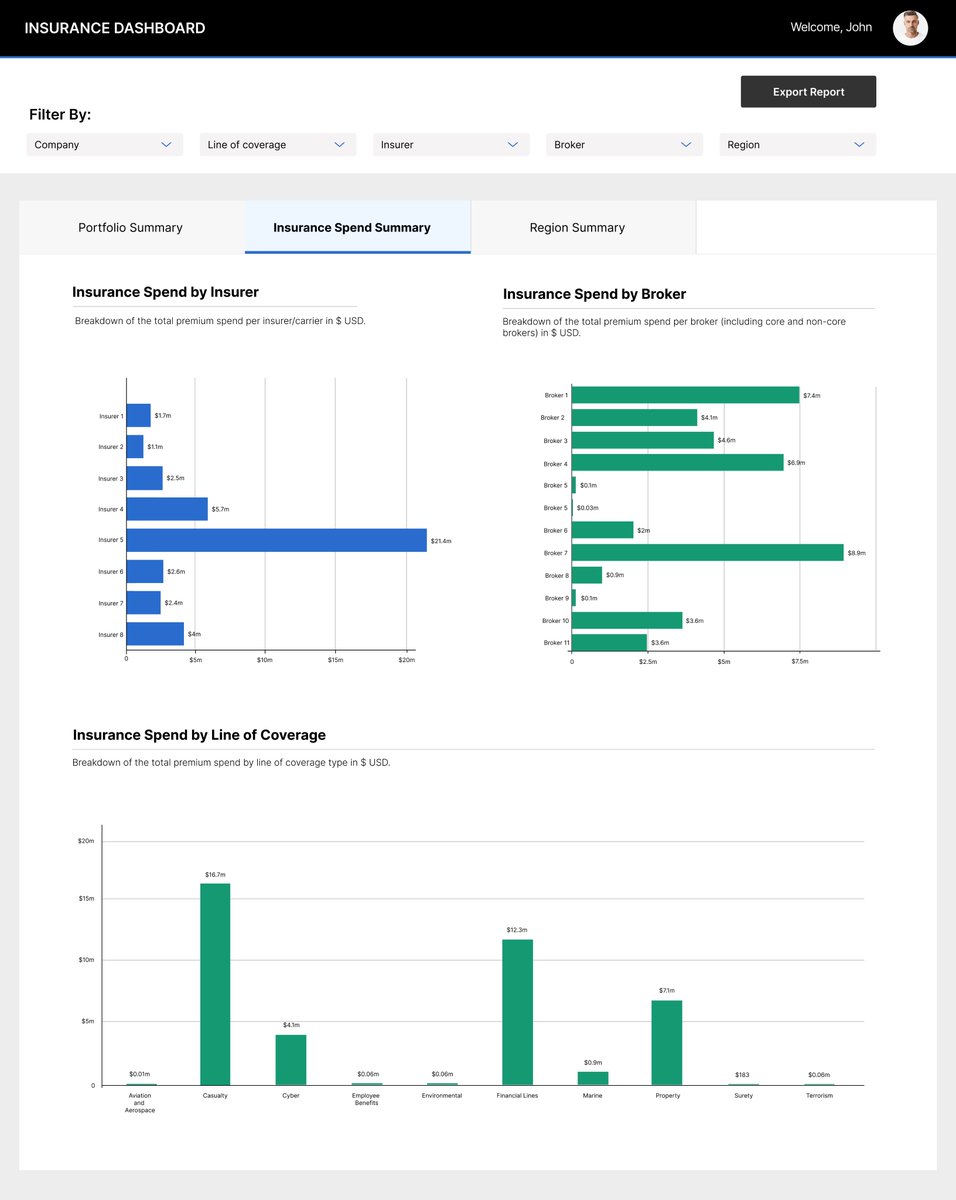Click the $0.03m broker value label
The image size is (956, 1200).
pos(587,508)
